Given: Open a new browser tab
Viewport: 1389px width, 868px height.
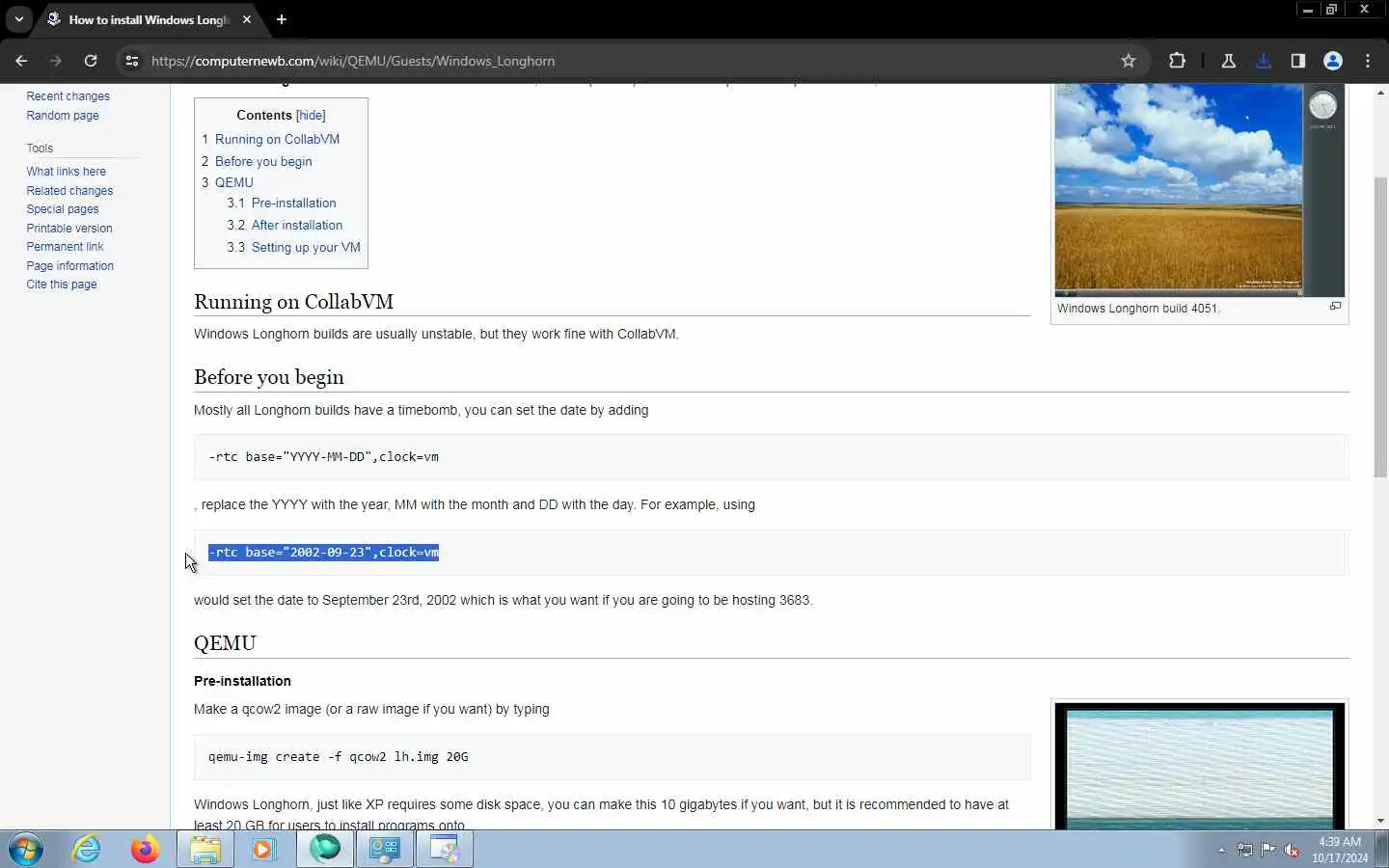Looking at the screenshot, I should tap(282, 19).
